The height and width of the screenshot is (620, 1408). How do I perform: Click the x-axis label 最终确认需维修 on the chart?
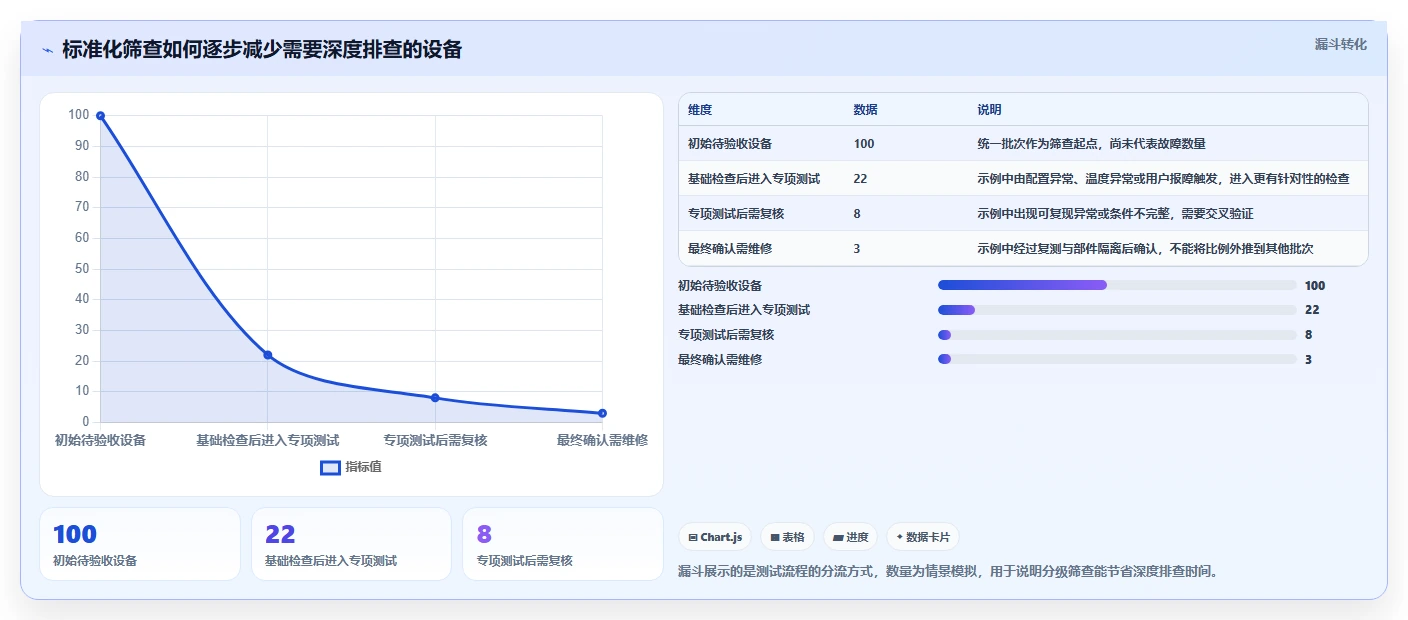602,440
